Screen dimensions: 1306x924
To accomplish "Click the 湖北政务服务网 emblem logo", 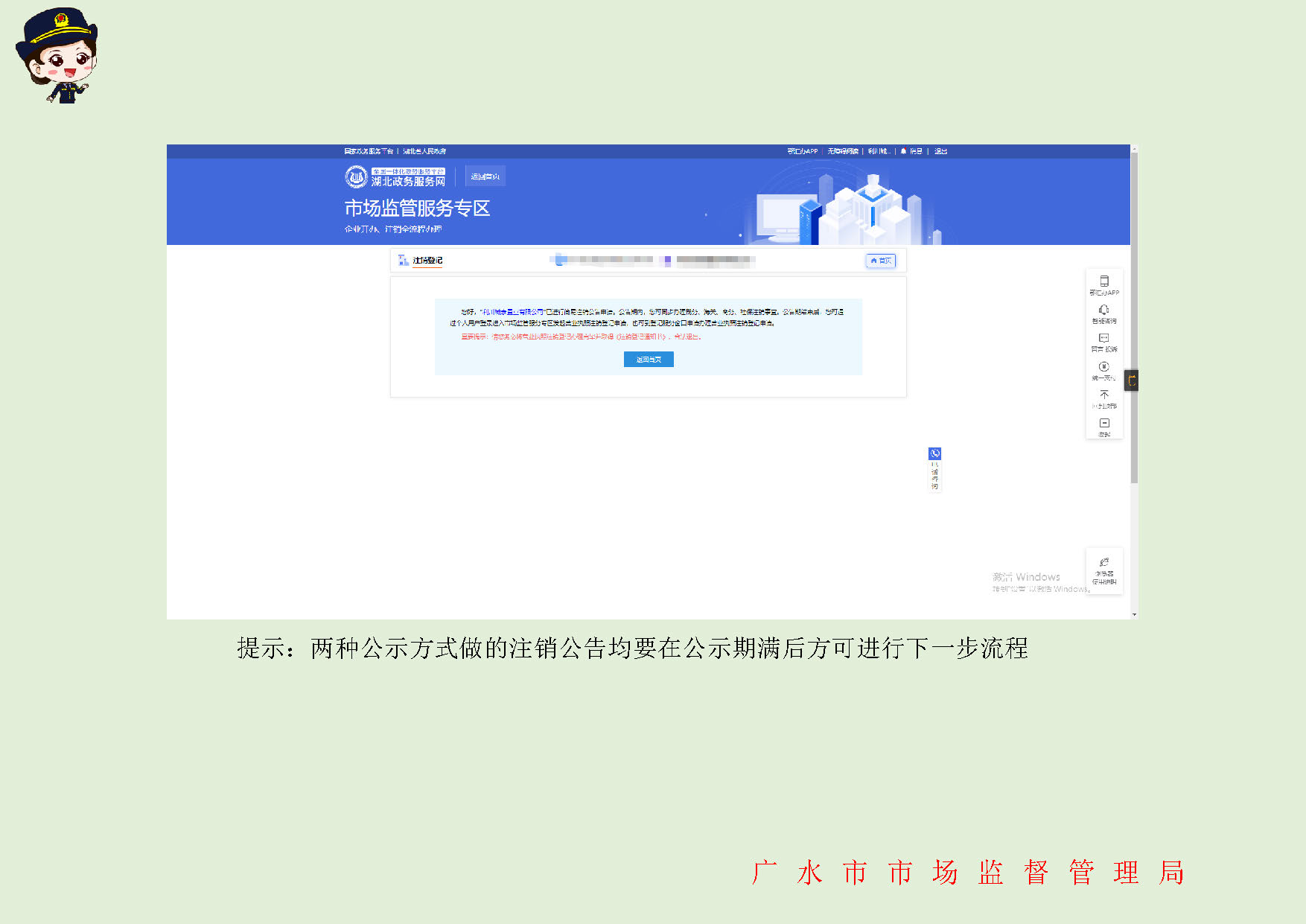I will click(356, 176).
